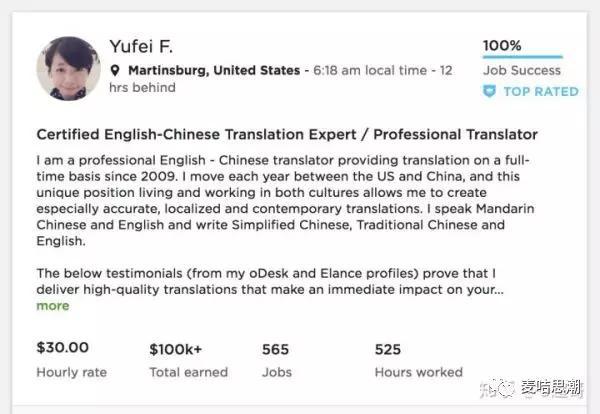Click the Martinsburg, United States location text

click(214, 70)
